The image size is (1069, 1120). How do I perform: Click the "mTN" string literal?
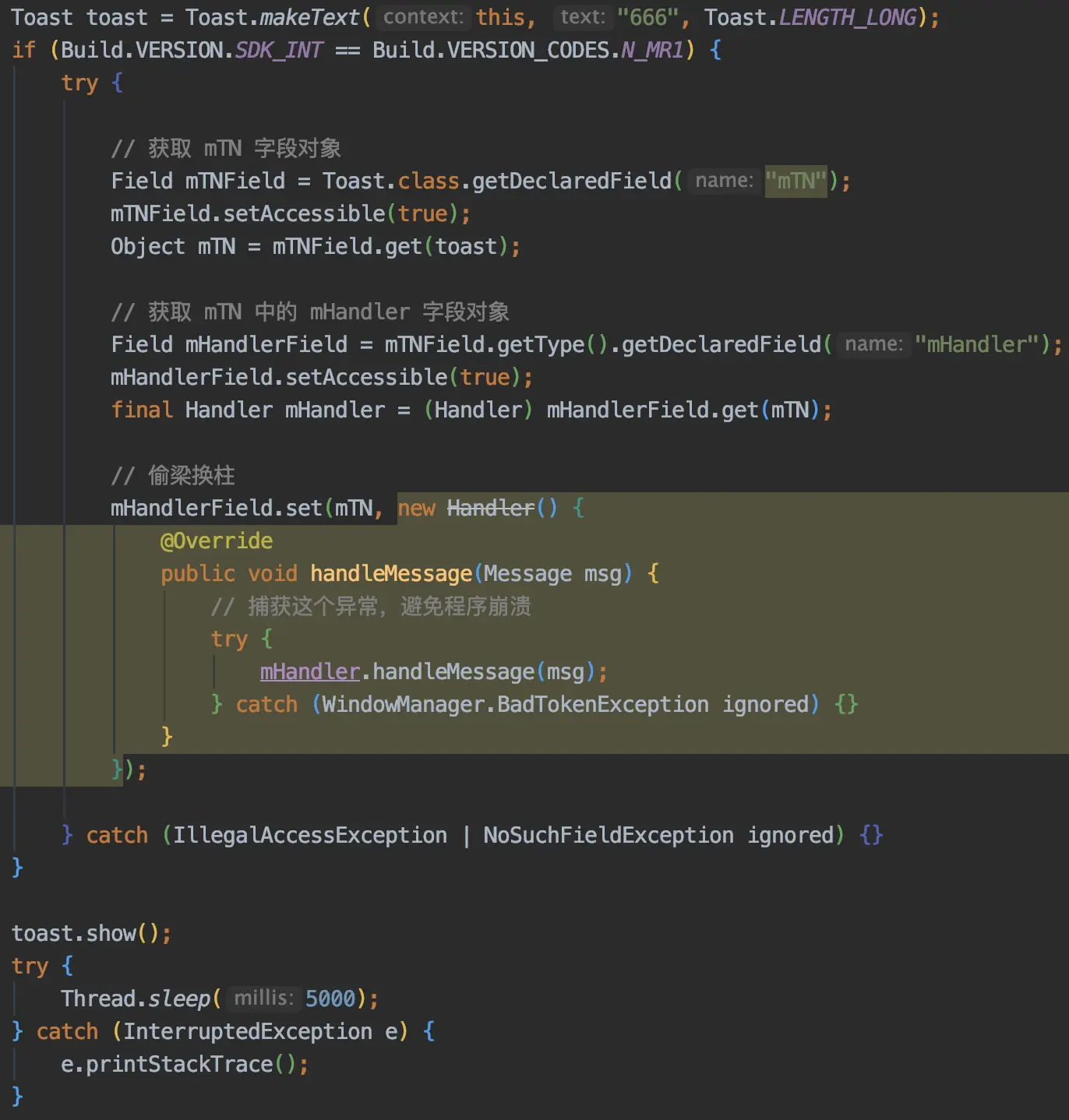coord(796,181)
